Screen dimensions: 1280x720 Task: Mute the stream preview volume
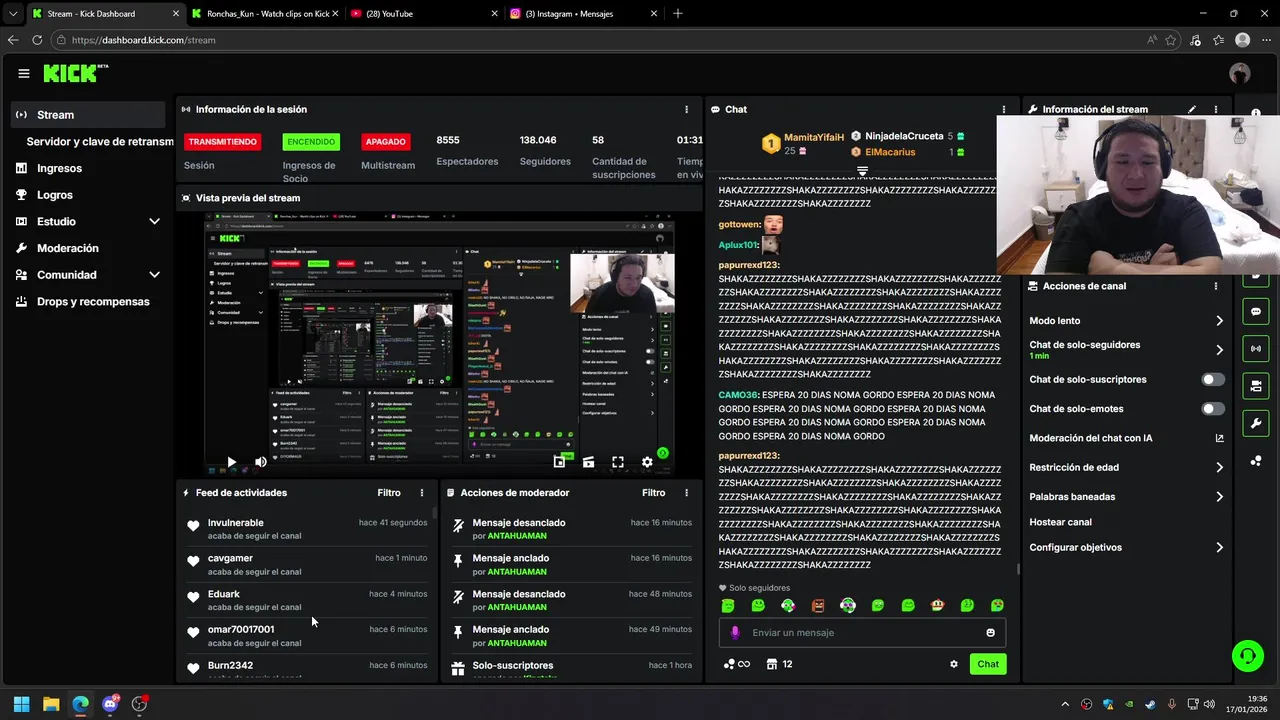261,462
